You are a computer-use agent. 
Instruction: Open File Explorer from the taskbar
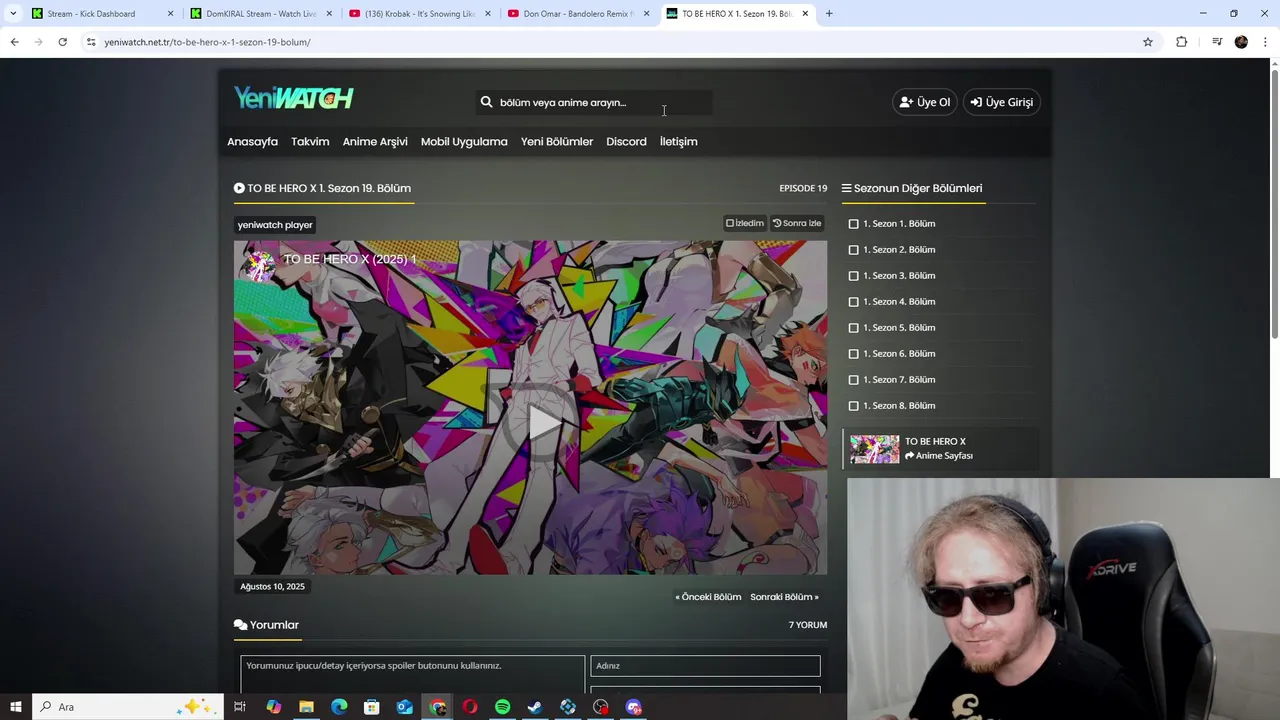click(x=306, y=707)
